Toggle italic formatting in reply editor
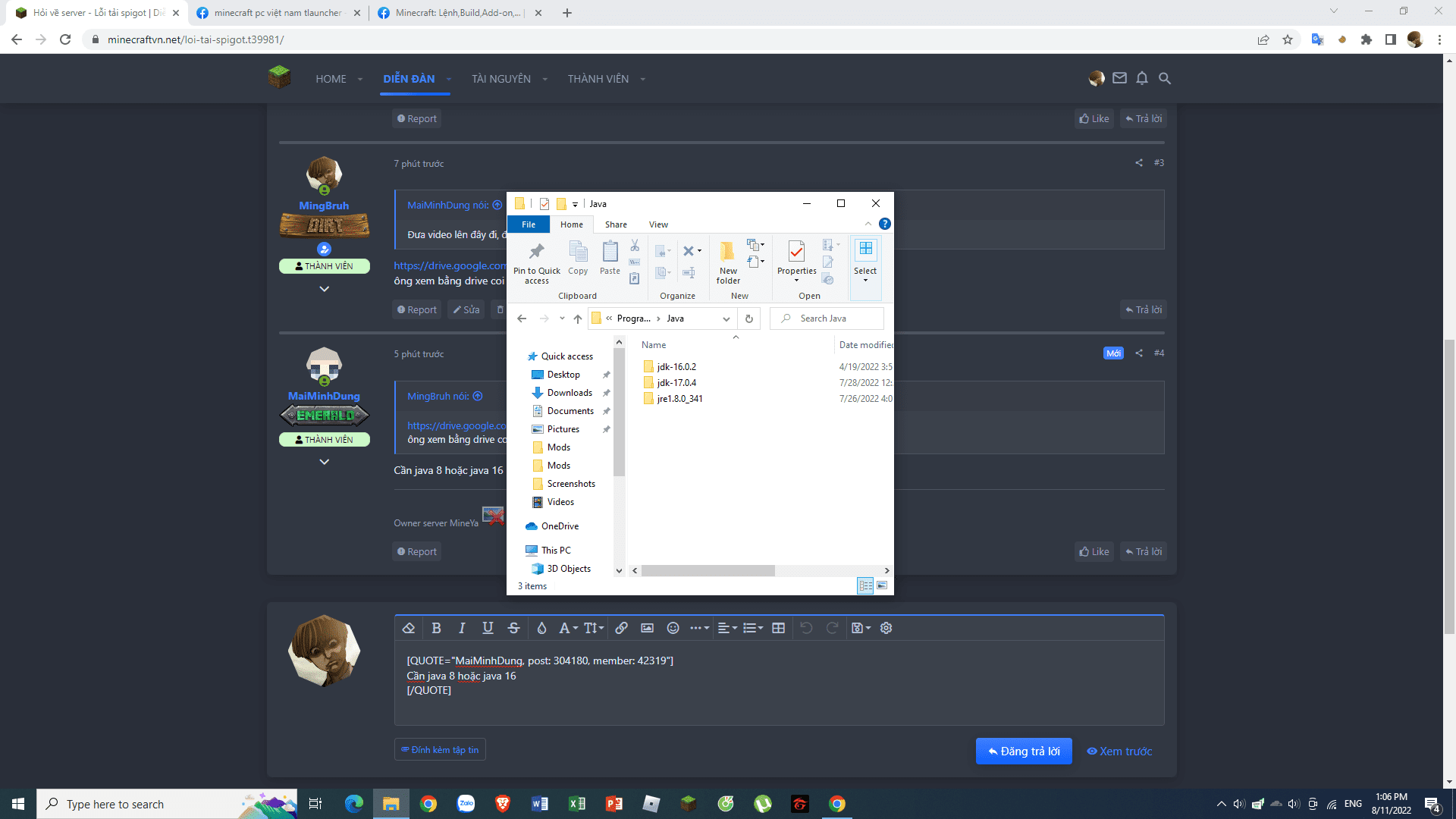Viewport: 1456px width, 819px height. coord(462,628)
